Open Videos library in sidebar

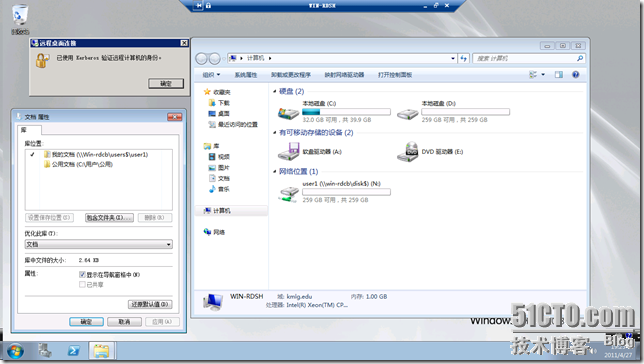tap(219, 157)
